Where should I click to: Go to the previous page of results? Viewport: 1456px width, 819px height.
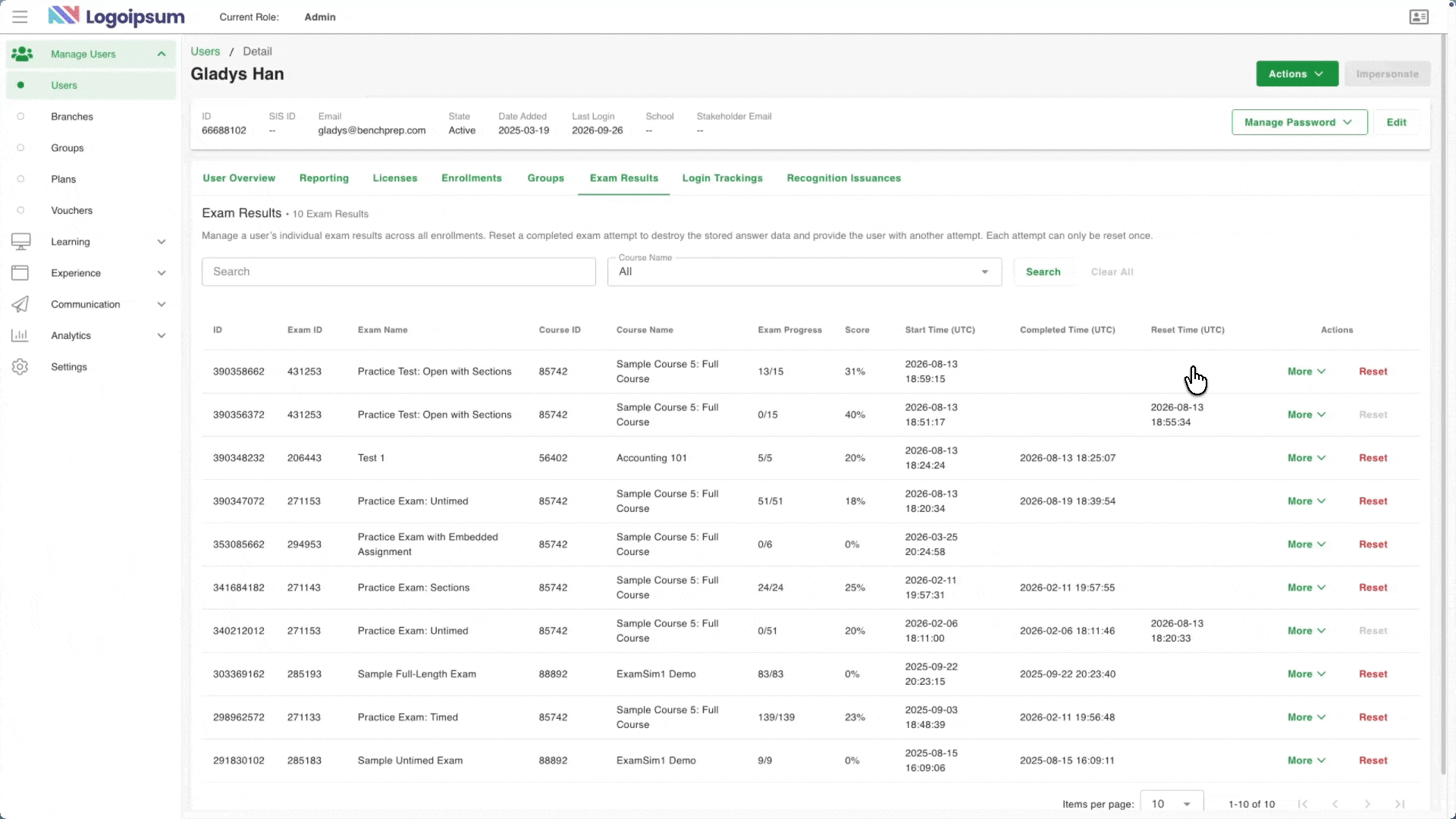click(x=1335, y=804)
